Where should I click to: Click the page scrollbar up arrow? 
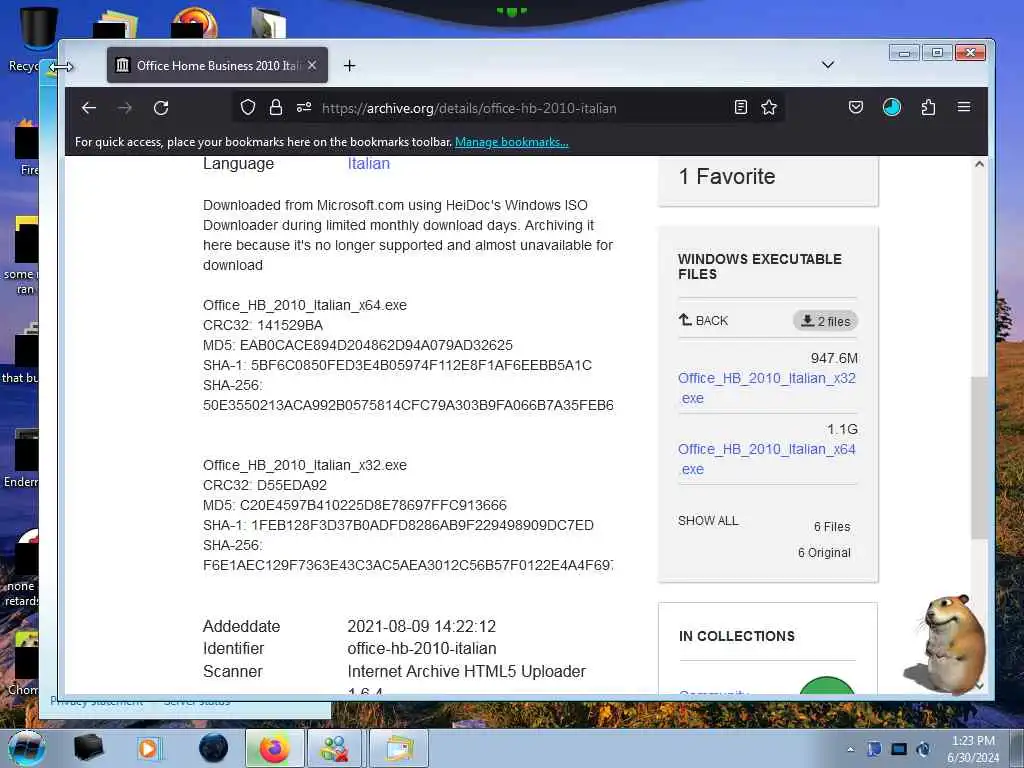(979, 165)
